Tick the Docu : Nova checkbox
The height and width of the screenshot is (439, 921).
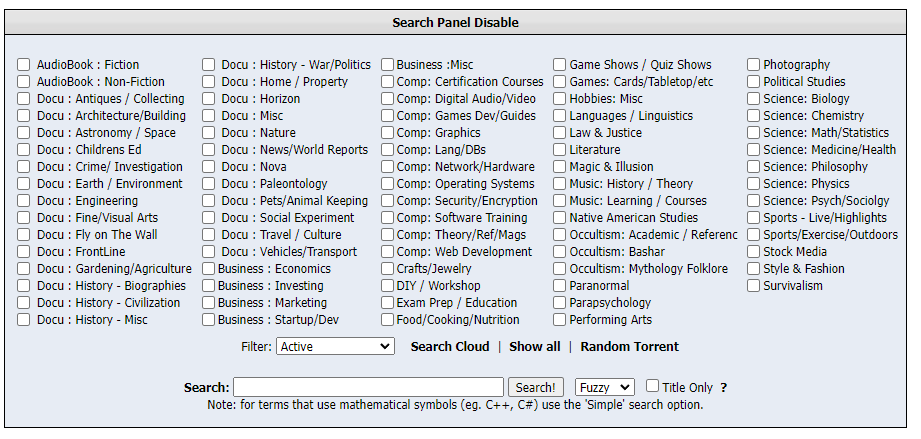pos(209,167)
